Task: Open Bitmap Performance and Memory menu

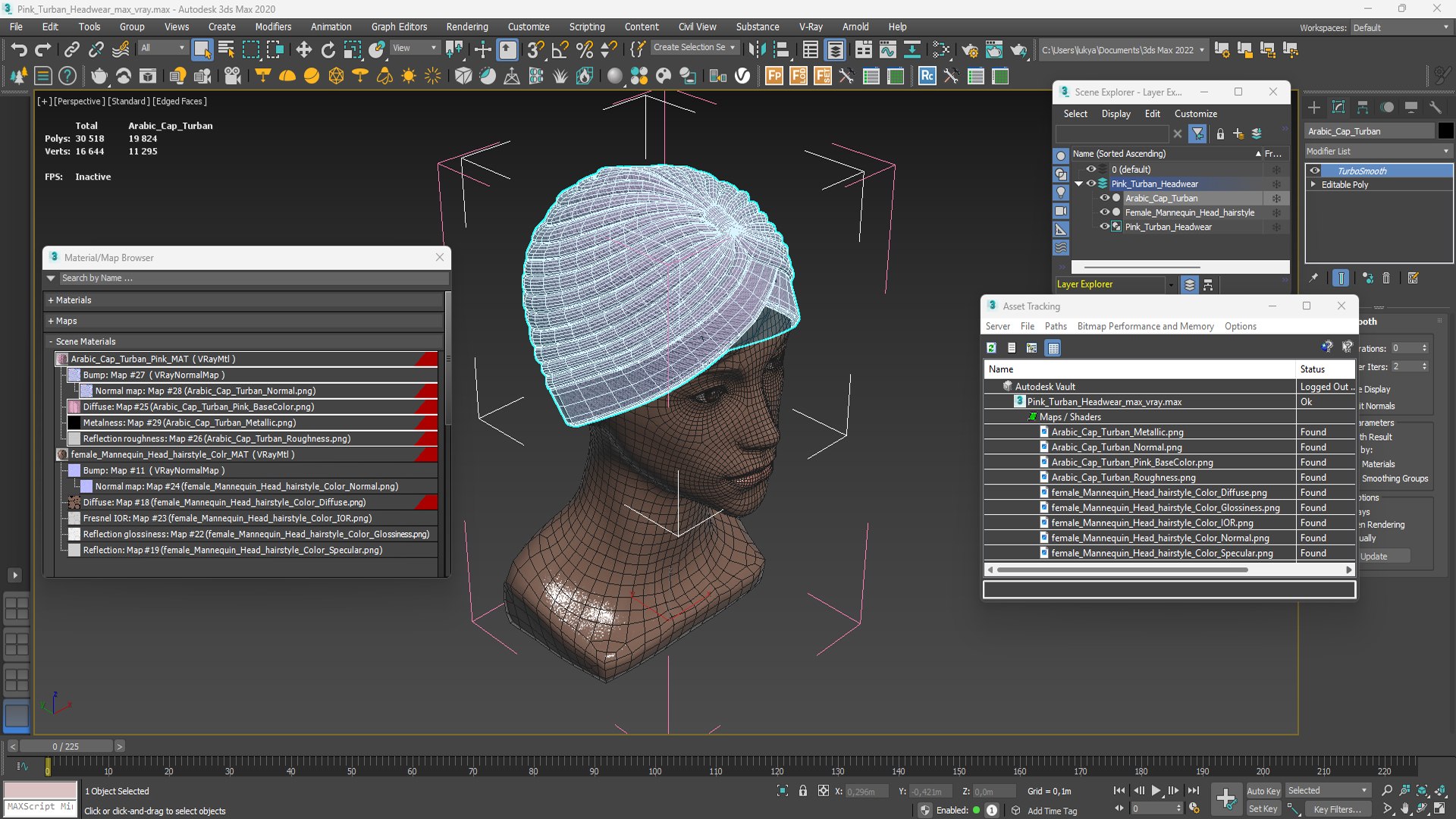Action: (x=1145, y=326)
